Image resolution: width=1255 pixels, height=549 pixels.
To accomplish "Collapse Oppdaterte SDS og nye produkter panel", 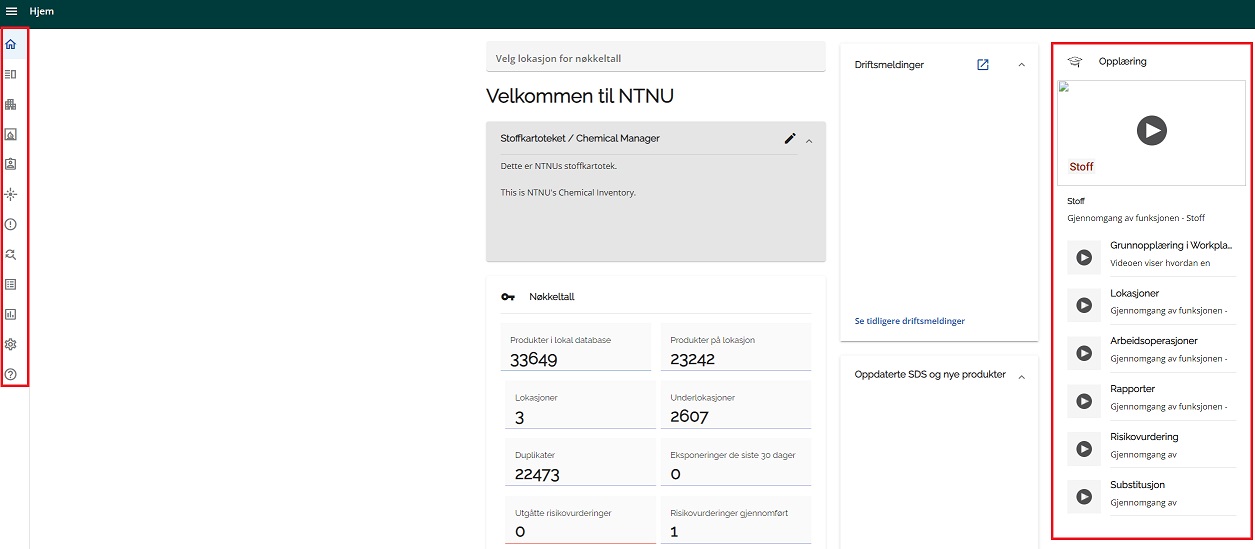I will click(x=1021, y=376).
